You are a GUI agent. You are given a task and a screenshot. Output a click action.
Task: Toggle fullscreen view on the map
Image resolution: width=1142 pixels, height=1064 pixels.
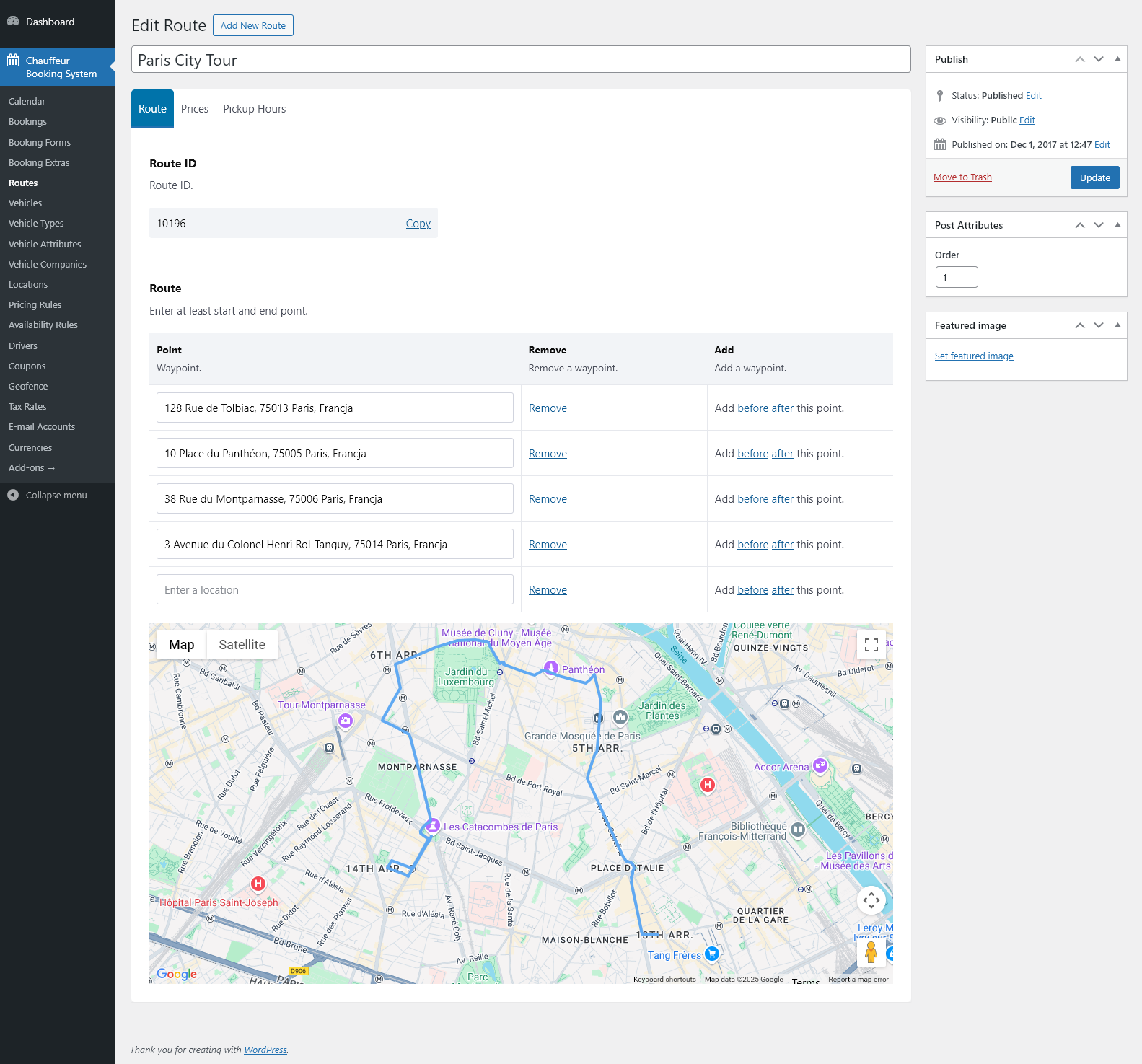click(x=871, y=645)
